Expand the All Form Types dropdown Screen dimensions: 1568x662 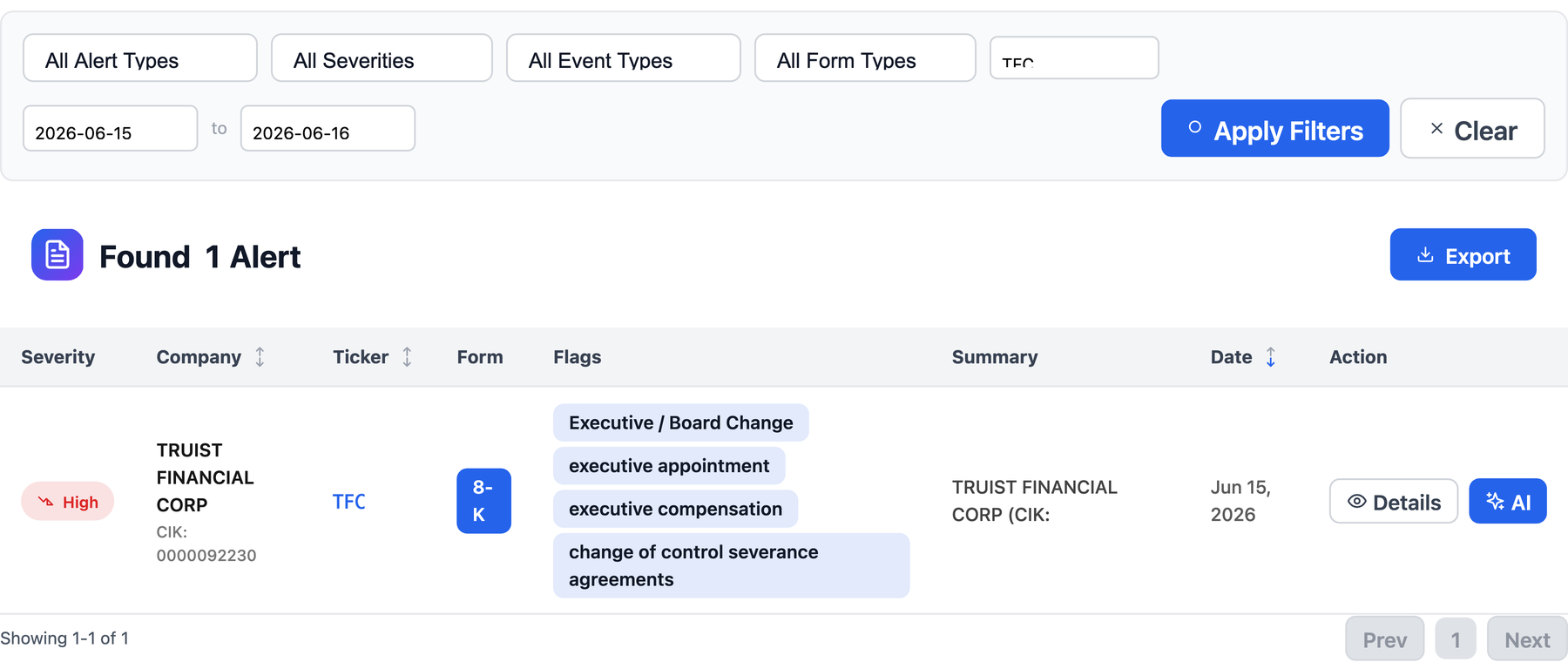(865, 58)
